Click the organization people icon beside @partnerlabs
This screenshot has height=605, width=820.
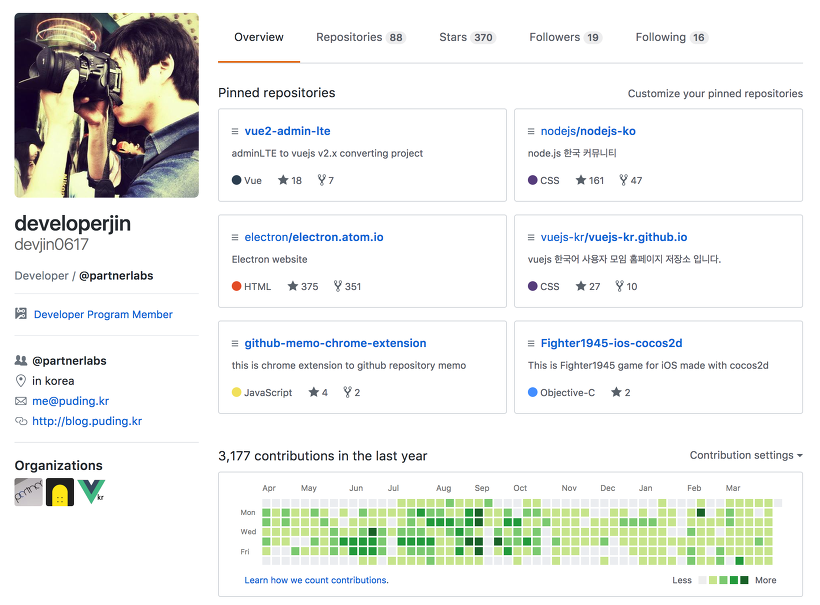tap(21, 360)
